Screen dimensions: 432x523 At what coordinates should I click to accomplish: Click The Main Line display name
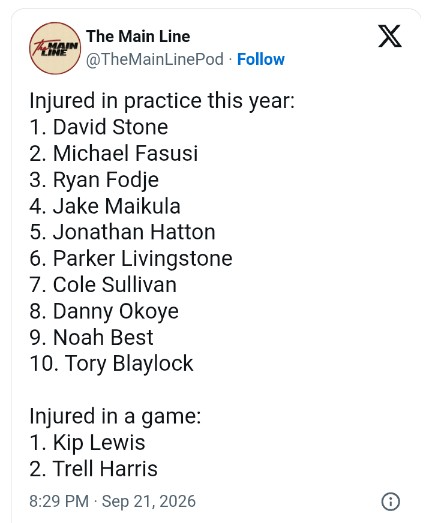[138, 36]
